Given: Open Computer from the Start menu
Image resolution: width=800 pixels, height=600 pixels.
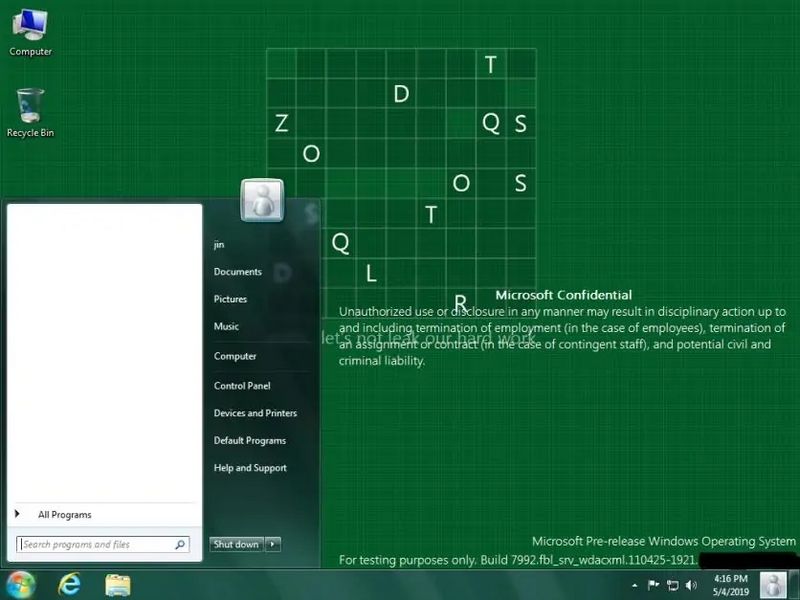Looking at the screenshot, I should (x=235, y=356).
